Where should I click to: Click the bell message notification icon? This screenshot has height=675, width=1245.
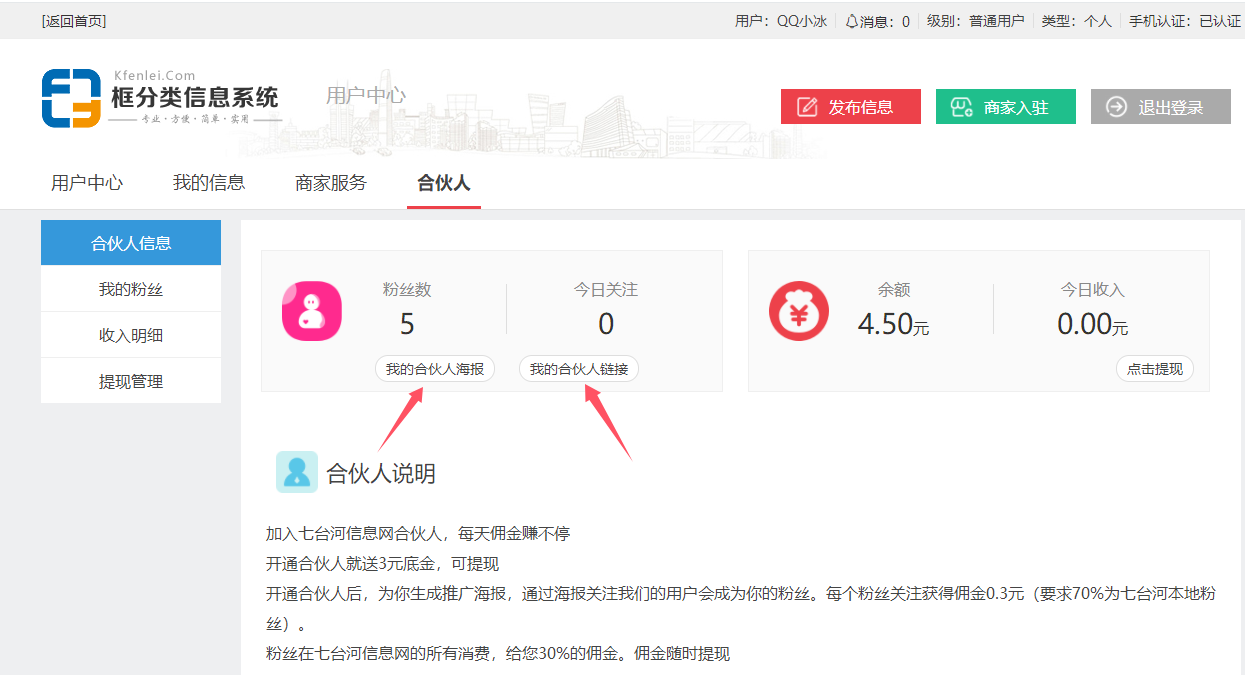tap(851, 21)
